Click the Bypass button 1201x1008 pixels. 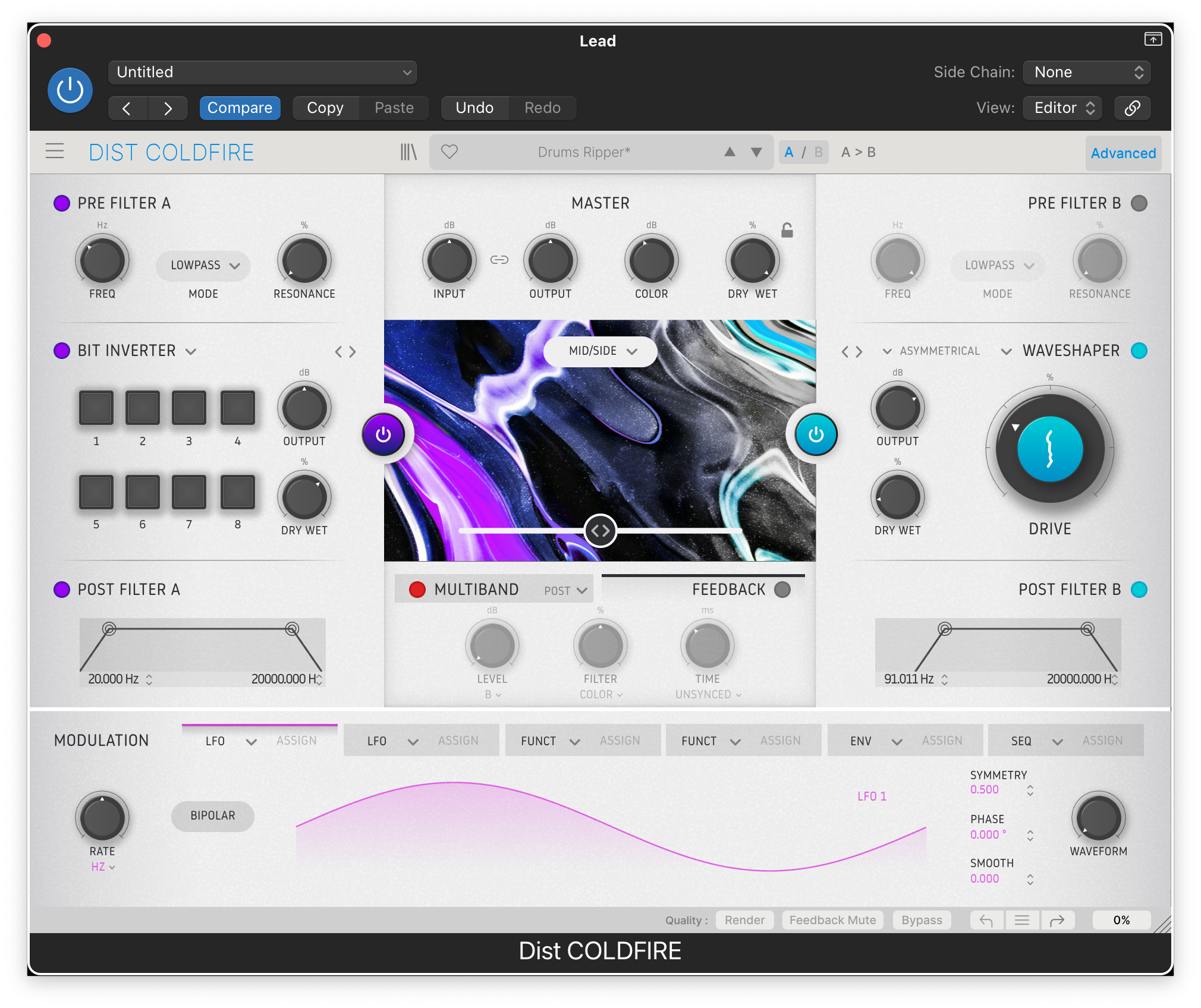pyautogui.click(x=922, y=920)
